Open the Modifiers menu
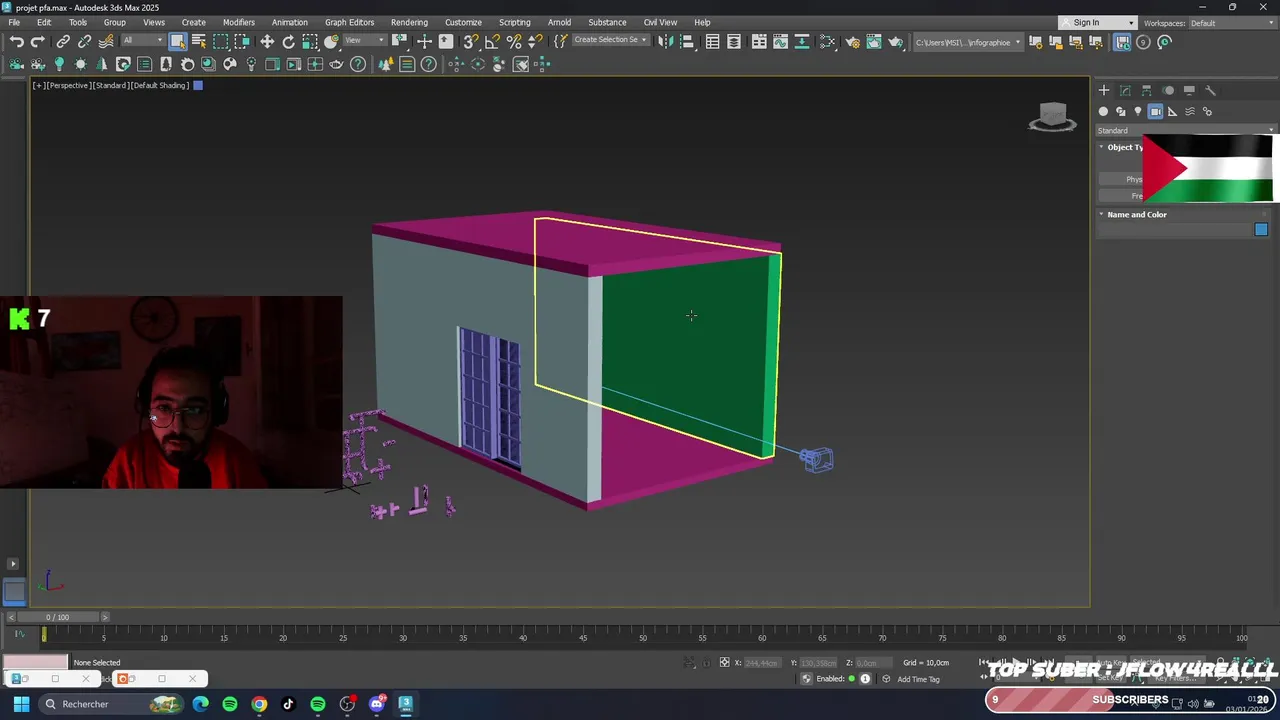The width and height of the screenshot is (1280, 720). [238, 22]
